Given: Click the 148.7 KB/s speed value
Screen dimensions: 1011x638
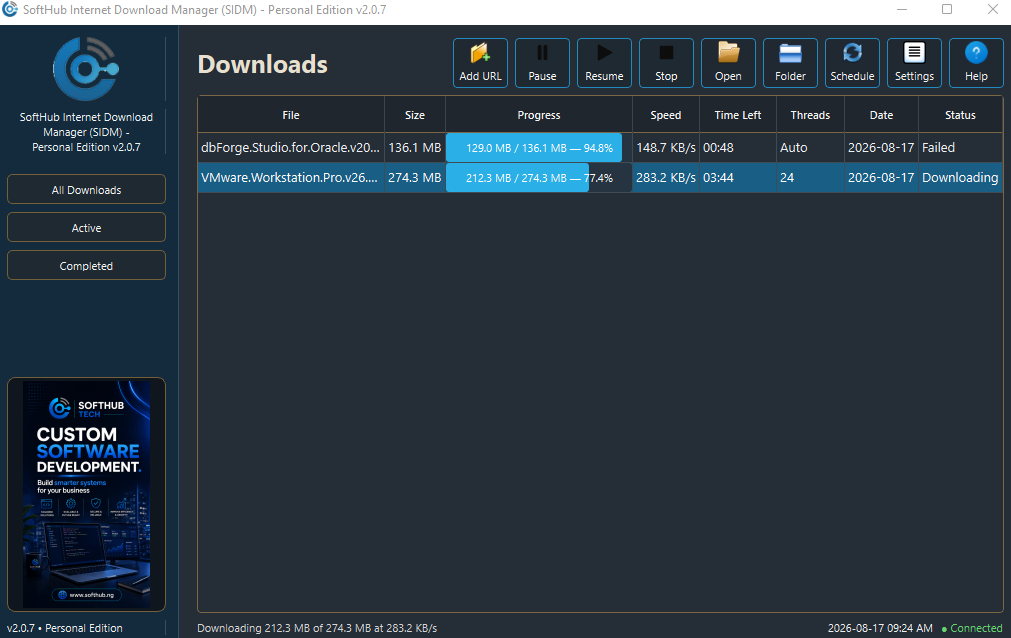Looking at the screenshot, I should click(x=666, y=148).
